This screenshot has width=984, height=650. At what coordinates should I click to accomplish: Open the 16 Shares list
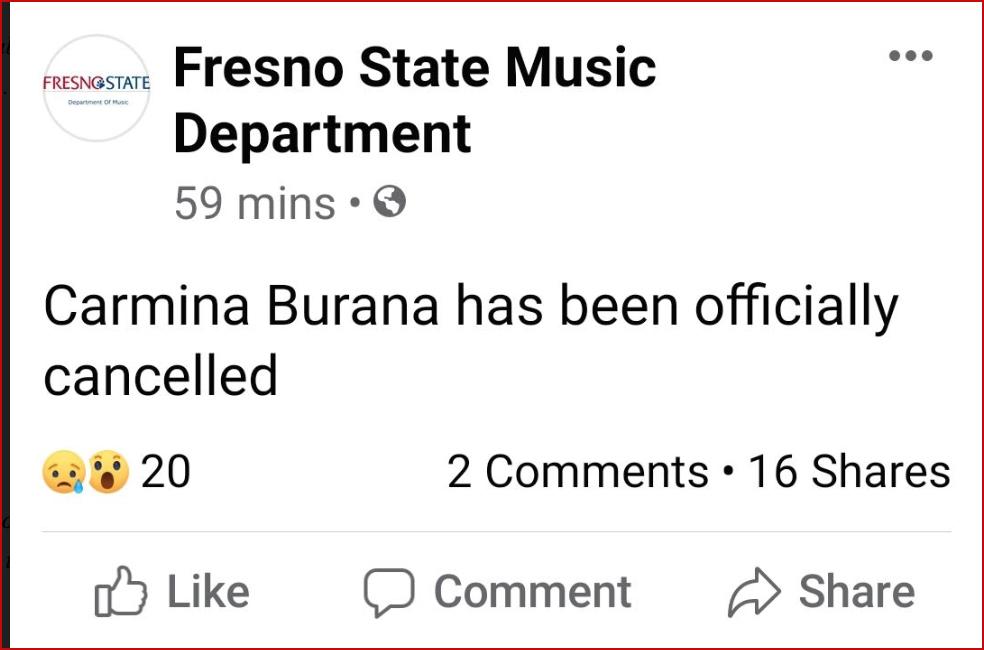[x=849, y=472]
